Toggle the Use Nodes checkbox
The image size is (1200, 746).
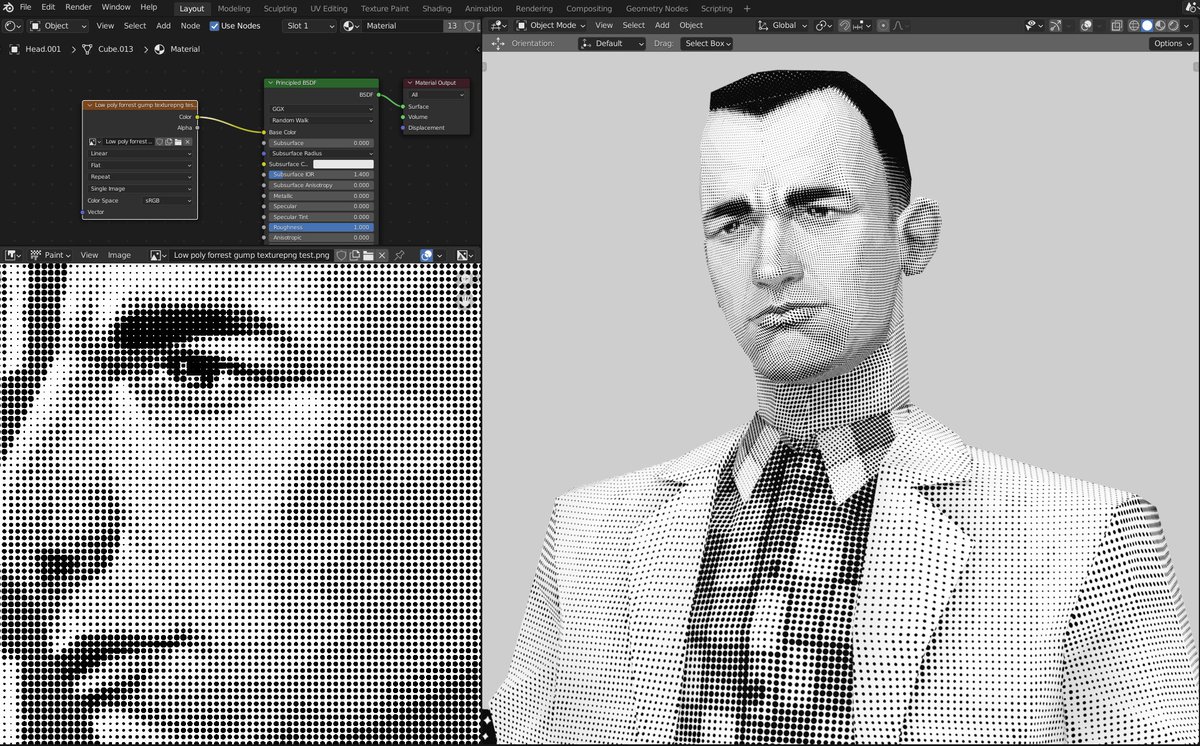[x=215, y=25]
